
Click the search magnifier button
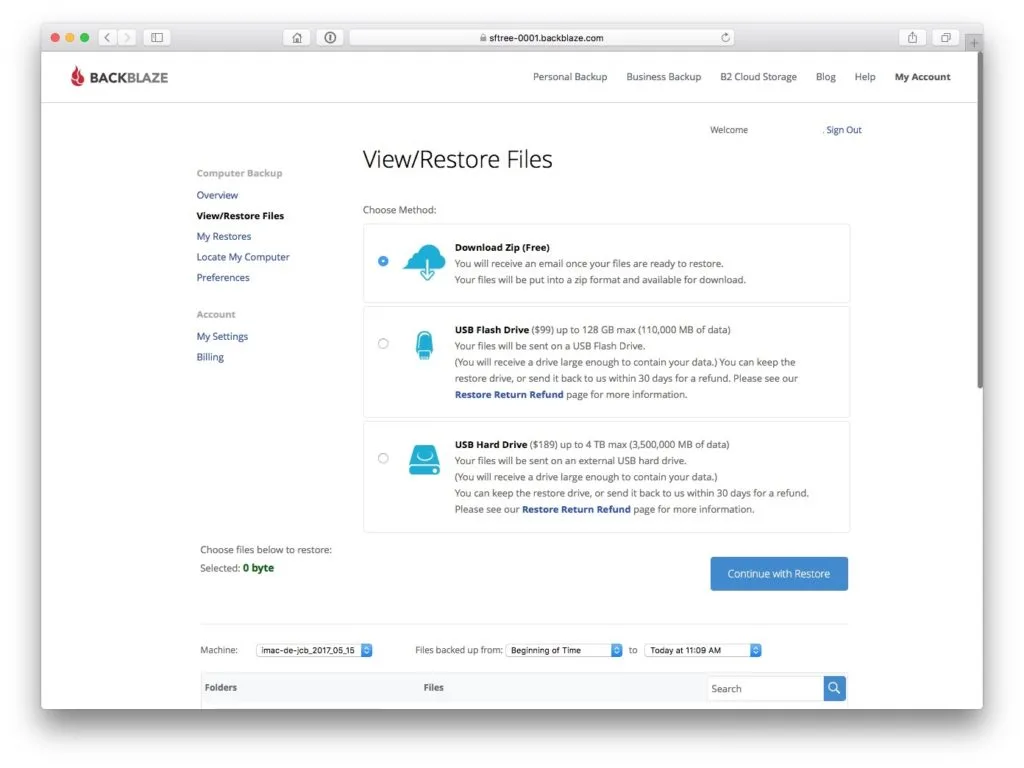834,688
